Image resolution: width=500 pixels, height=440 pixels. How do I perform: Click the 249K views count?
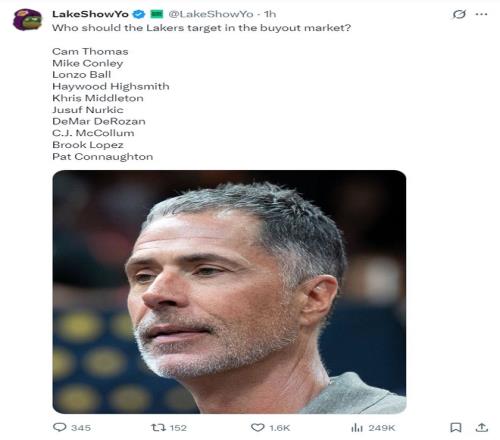pyautogui.click(x=382, y=428)
